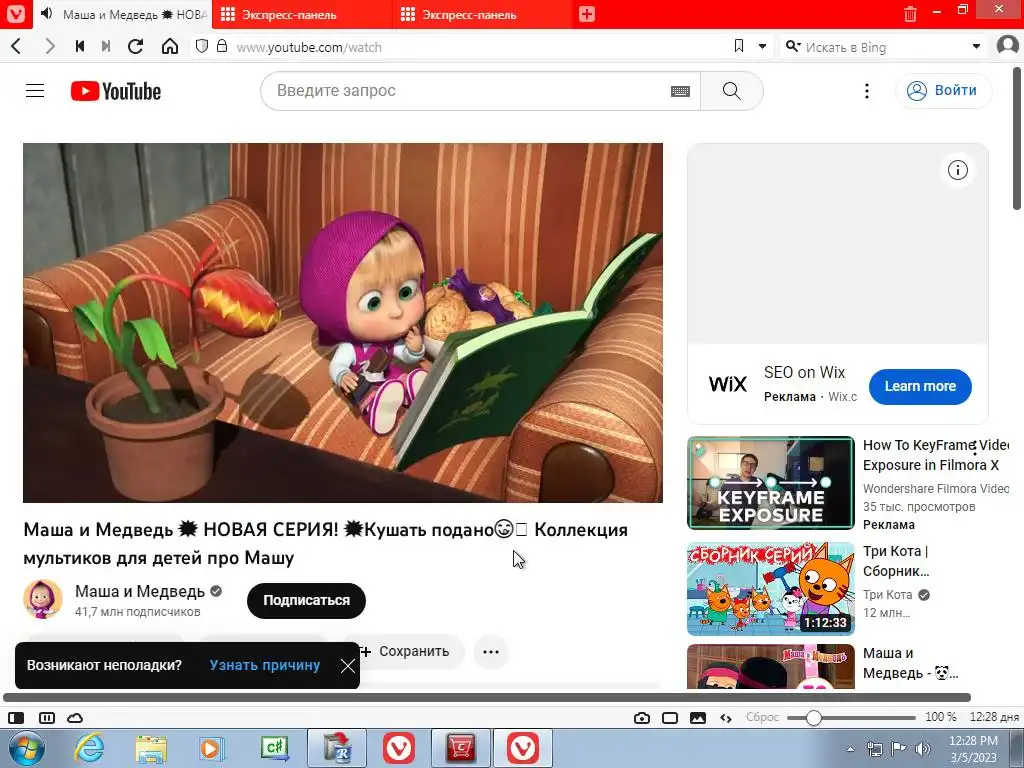Image resolution: width=1024 pixels, height=768 pixels.
Task: Show hidden system tray icons
Action: [850, 749]
